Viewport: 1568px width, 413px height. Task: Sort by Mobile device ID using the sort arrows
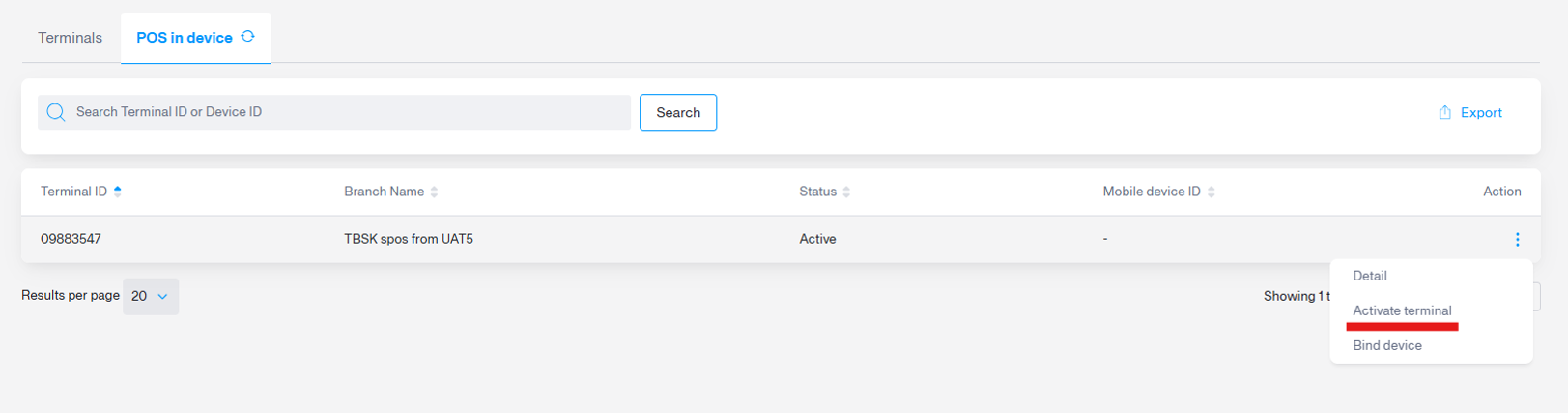[x=1212, y=192]
